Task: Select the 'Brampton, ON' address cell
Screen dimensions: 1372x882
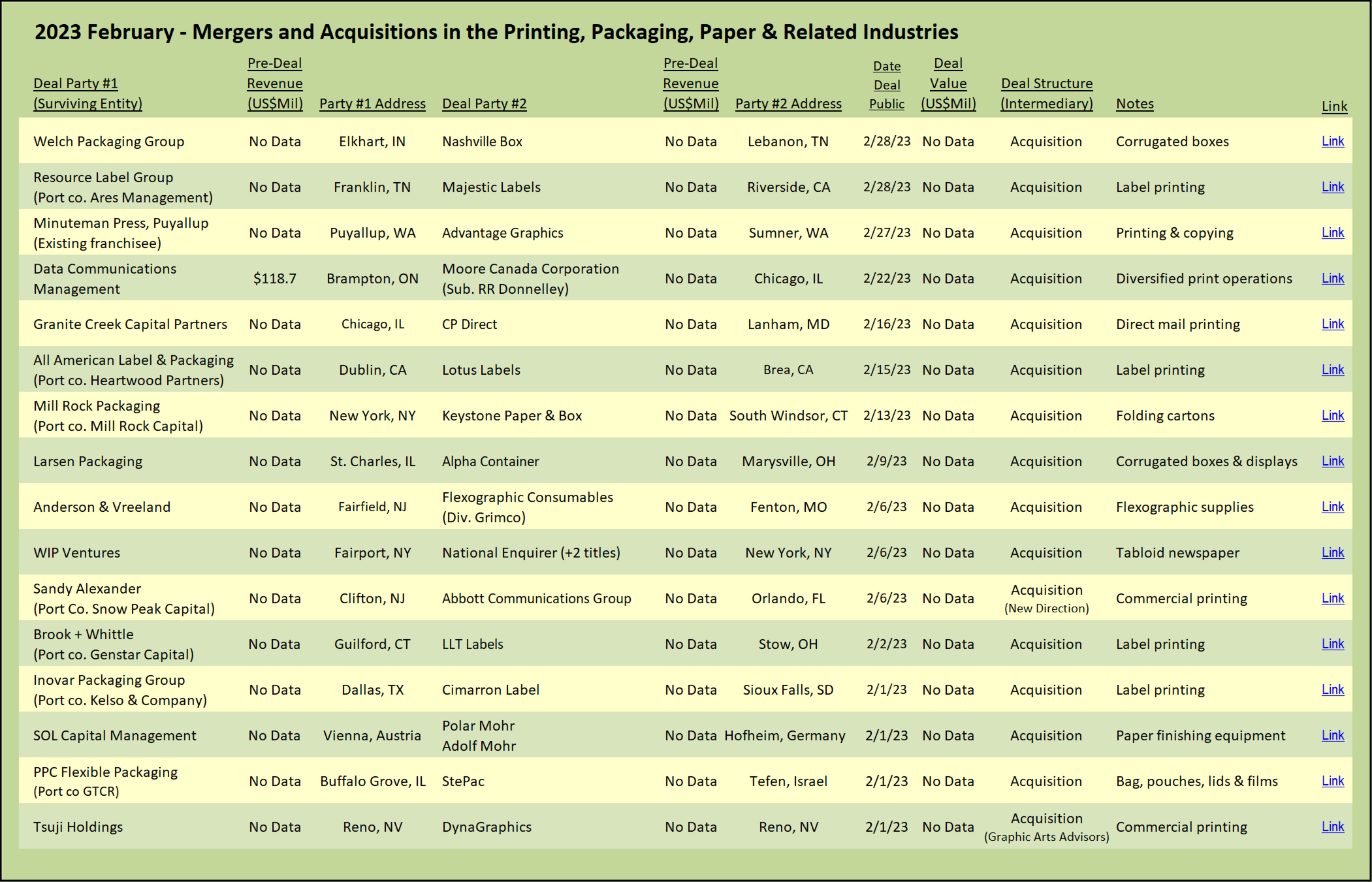Action: tap(372, 279)
